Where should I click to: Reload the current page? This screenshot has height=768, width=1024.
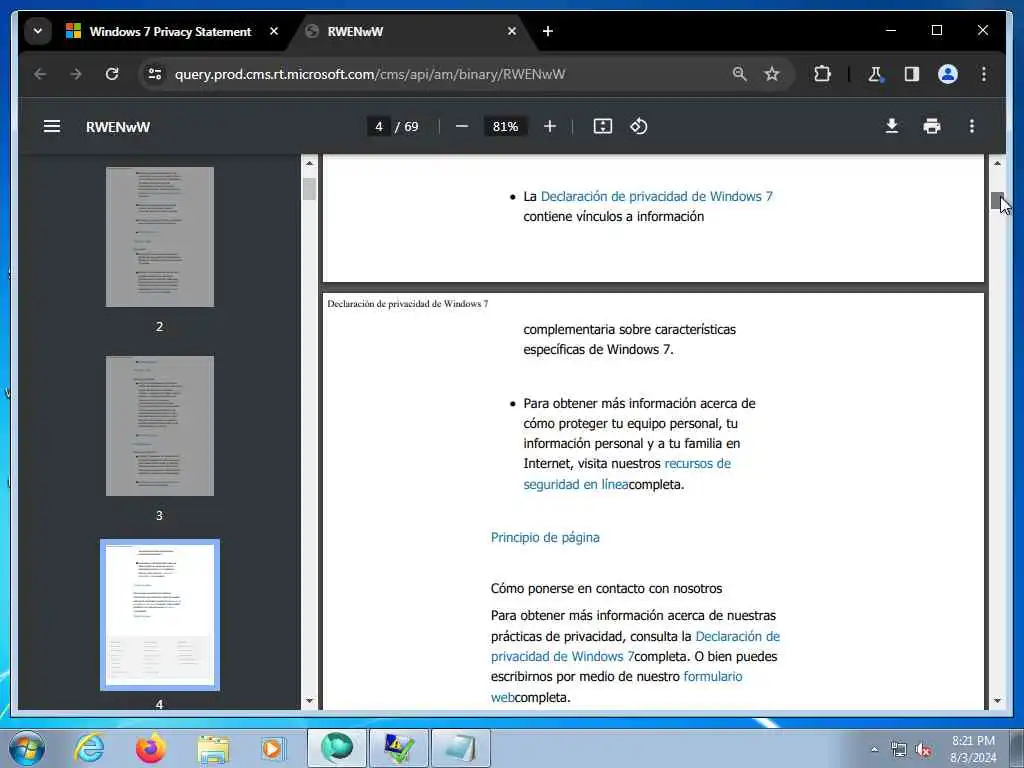pyautogui.click(x=112, y=74)
